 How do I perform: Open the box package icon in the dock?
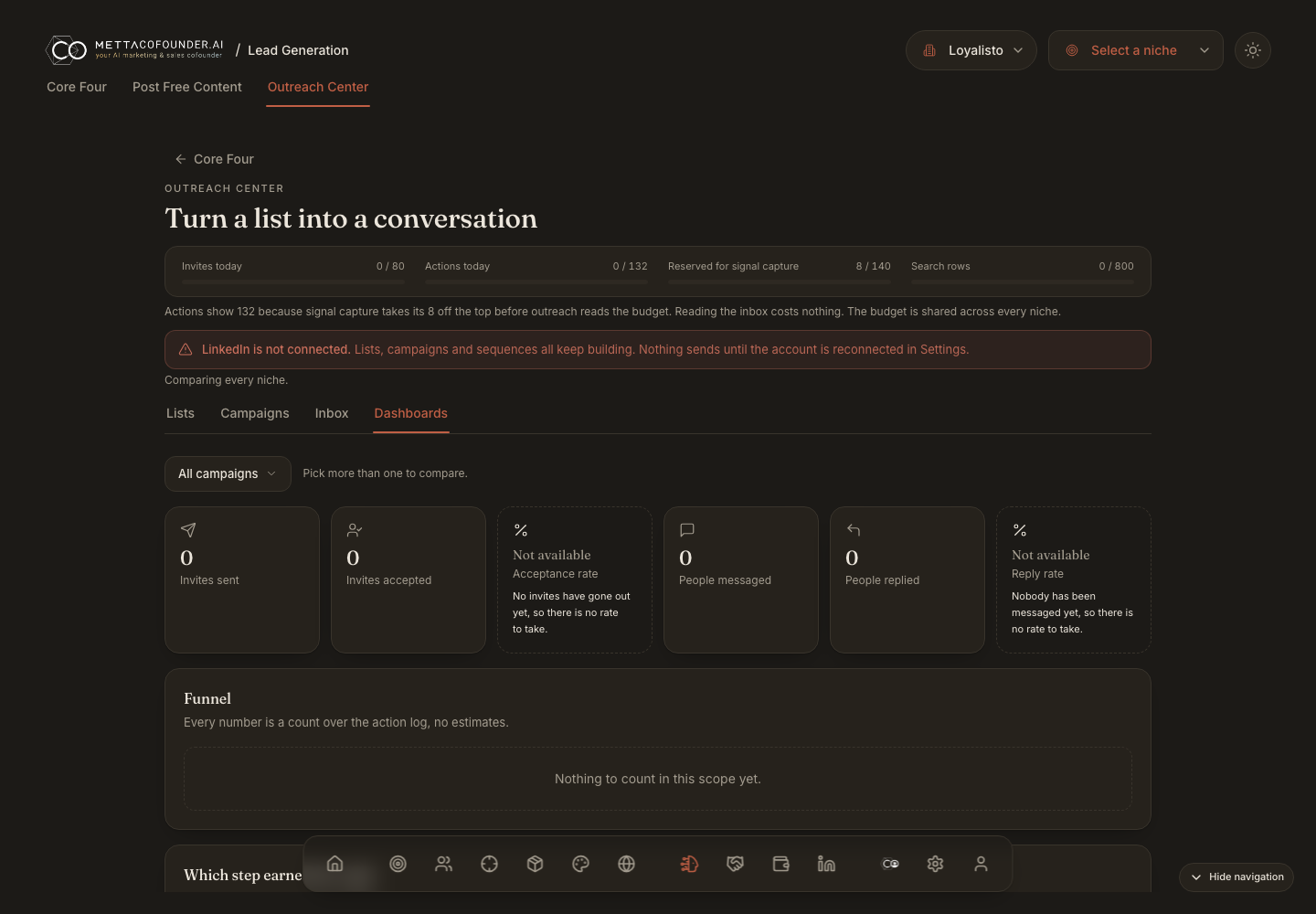click(535, 864)
